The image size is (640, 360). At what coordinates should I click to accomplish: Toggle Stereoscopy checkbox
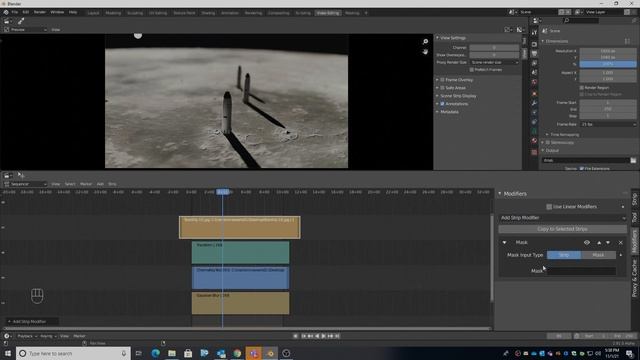click(x=548, y=142)
